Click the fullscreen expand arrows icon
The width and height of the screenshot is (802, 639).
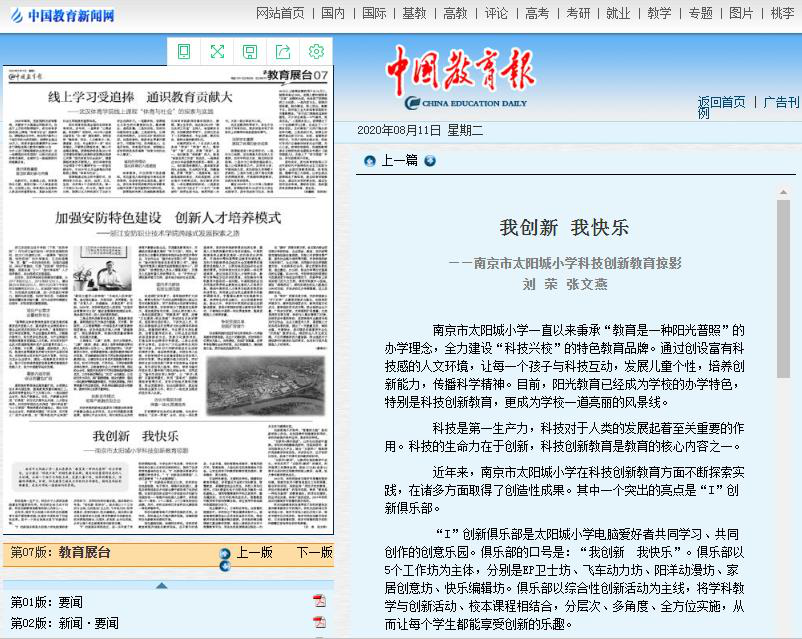(217, 52)
